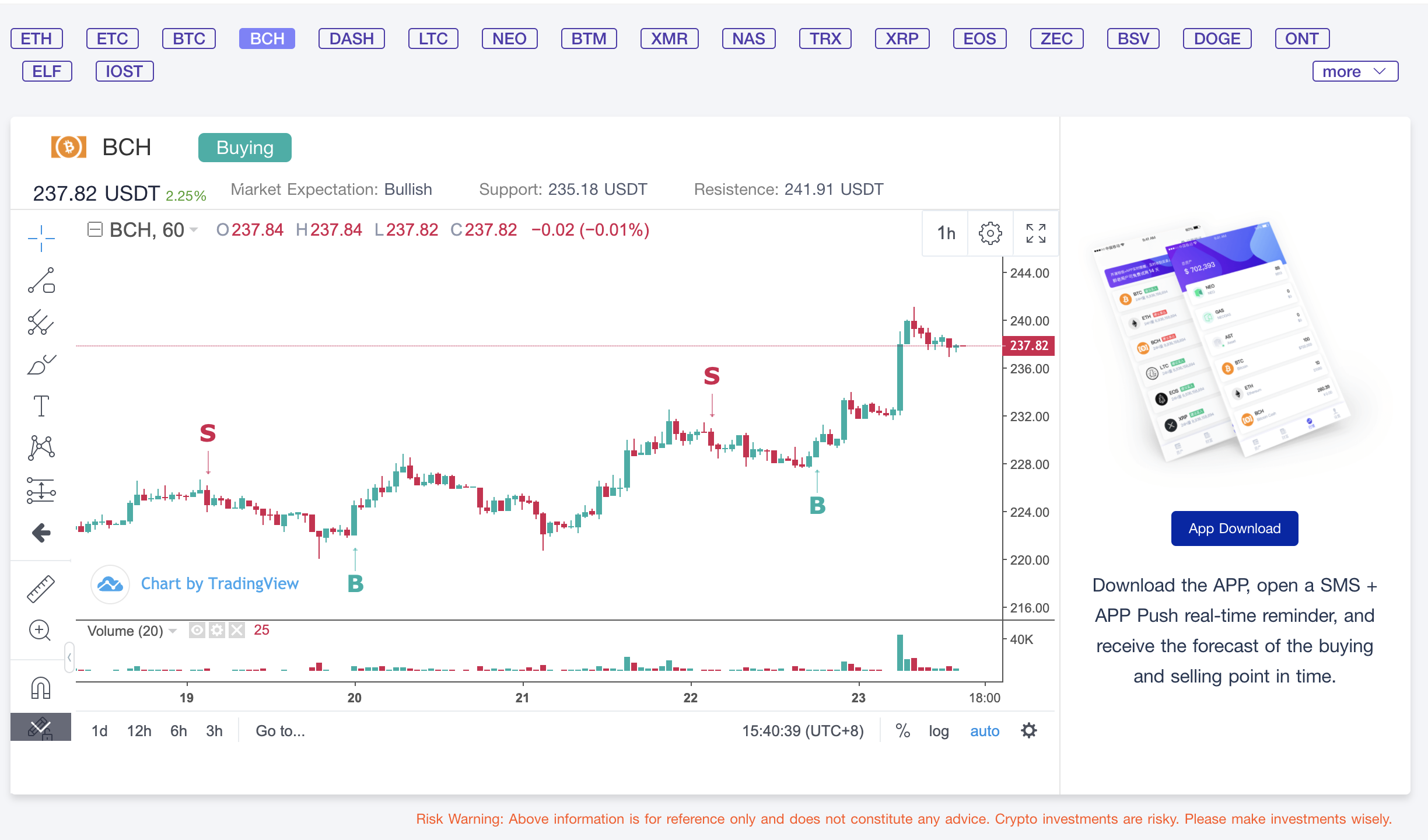Enter fullscreen chart mode
Image resolution: width=1428 pixels, height=840 pixels.
pyautogui.click(x=1036, y=233)
